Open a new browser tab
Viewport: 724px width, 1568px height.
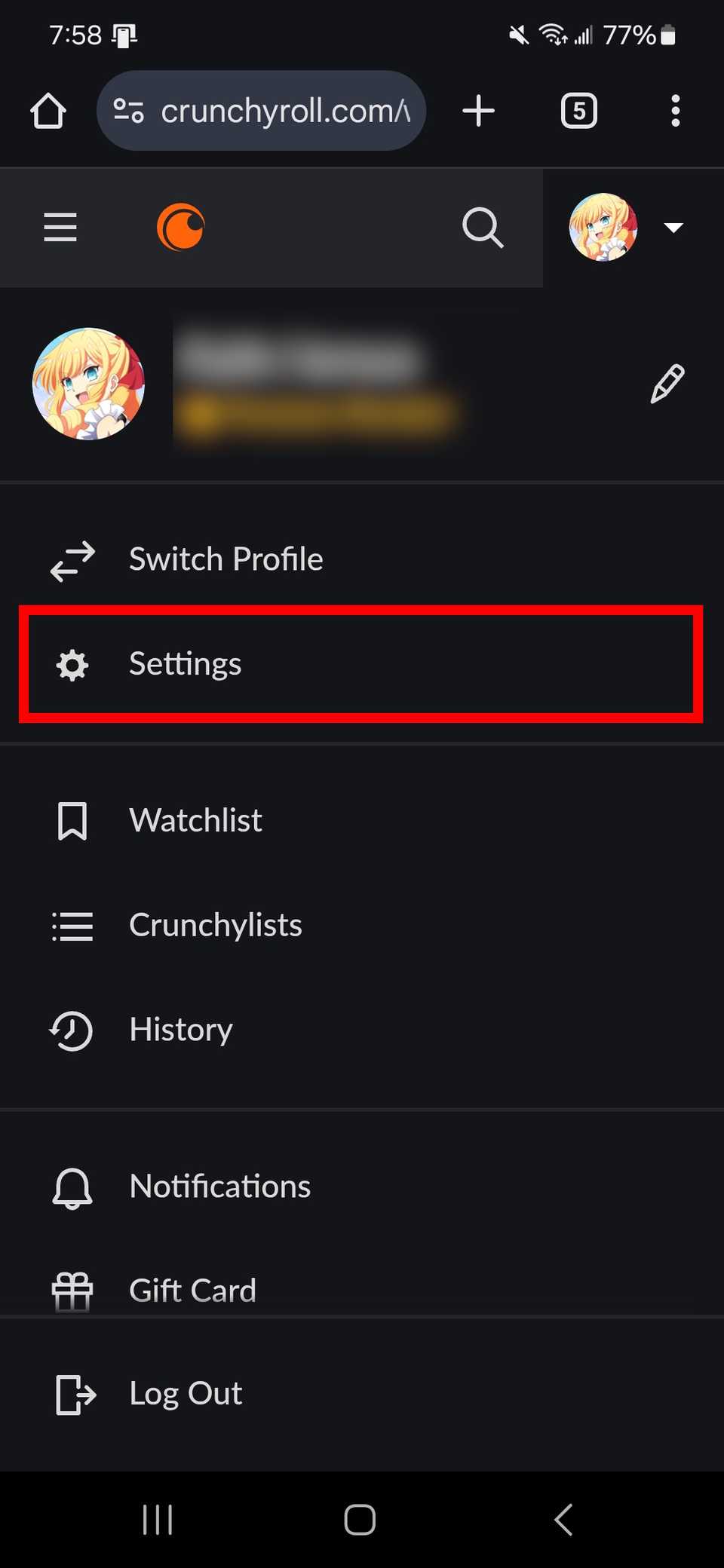coord(478,110)
